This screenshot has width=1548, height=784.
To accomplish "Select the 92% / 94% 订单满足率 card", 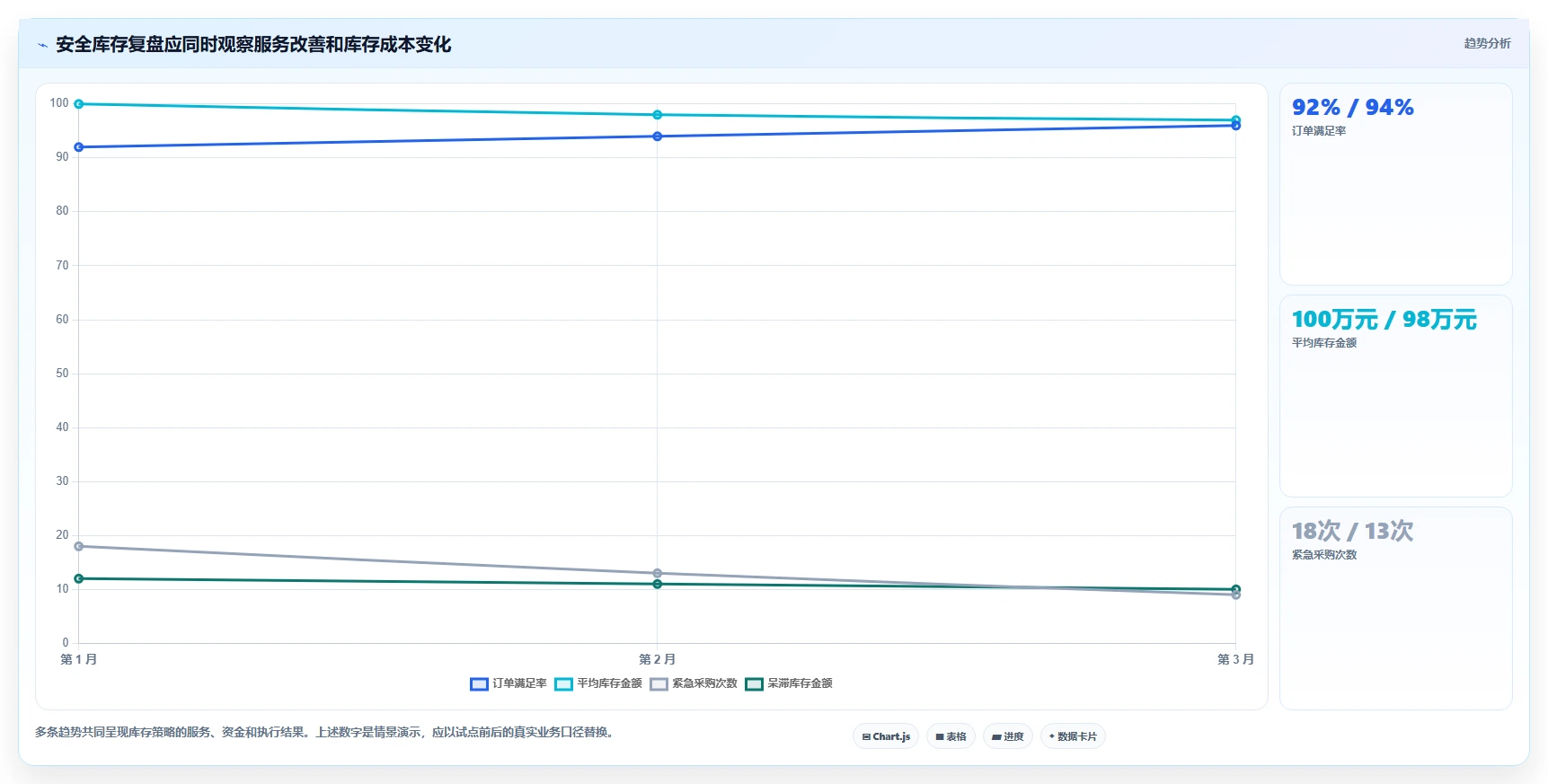I will point(1395,184).
